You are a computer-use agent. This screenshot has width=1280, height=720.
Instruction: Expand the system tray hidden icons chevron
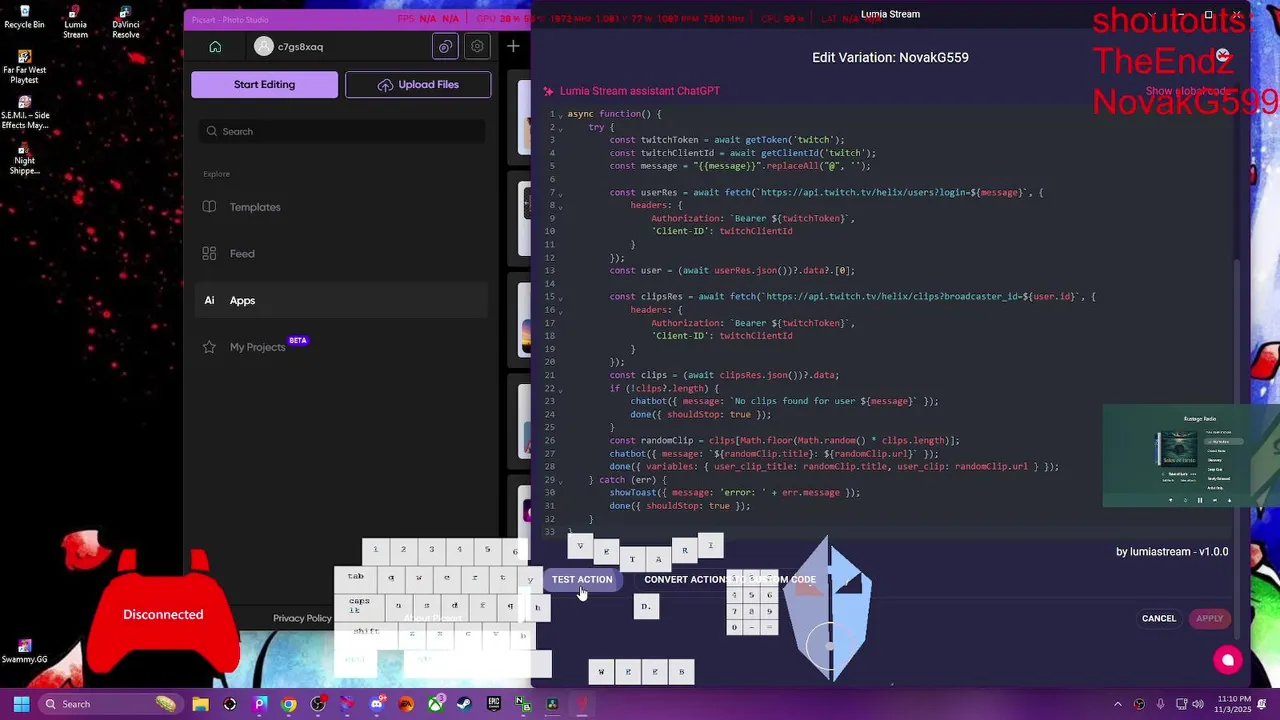point(1118,704)
